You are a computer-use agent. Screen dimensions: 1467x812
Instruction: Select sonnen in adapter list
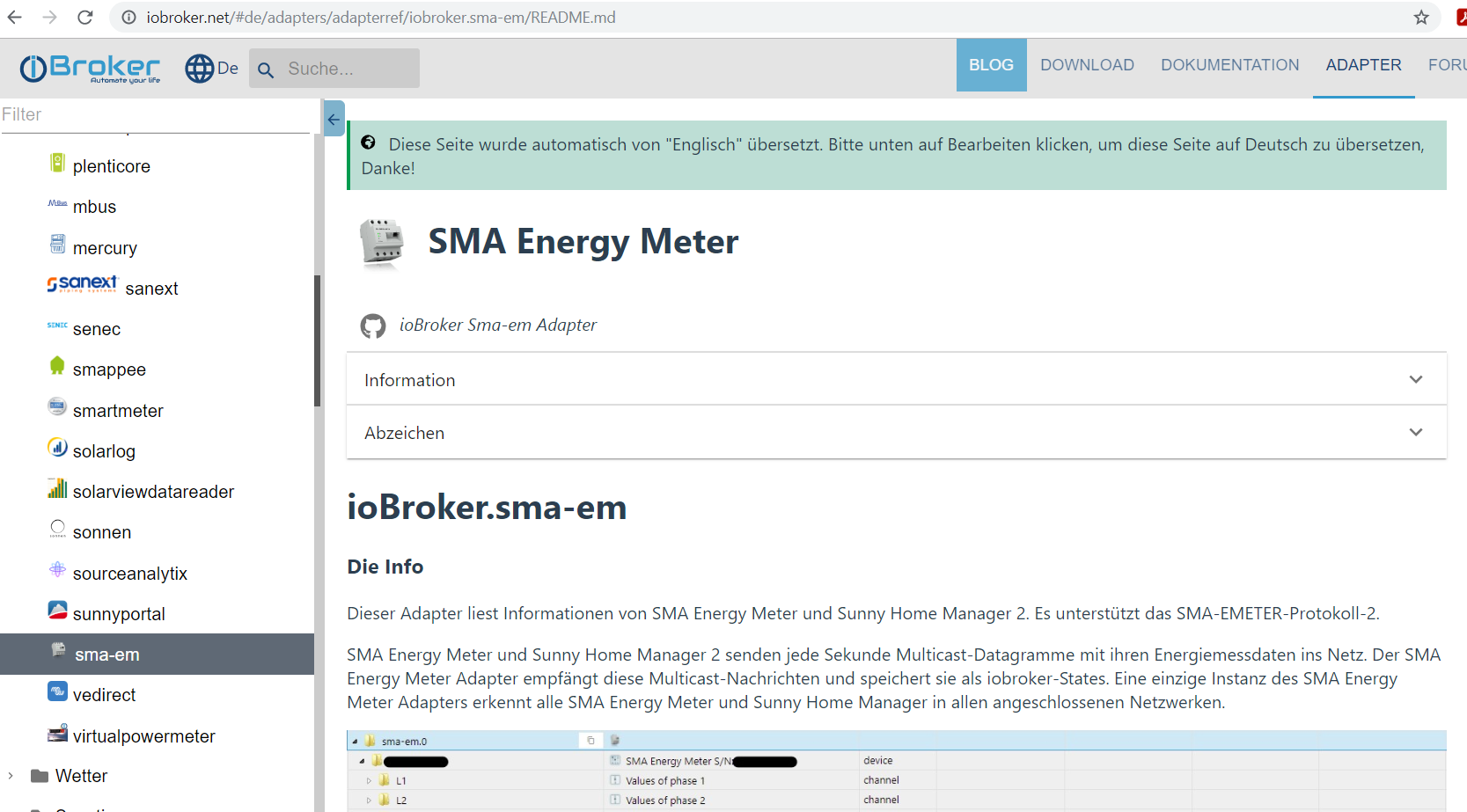(102, 532)
